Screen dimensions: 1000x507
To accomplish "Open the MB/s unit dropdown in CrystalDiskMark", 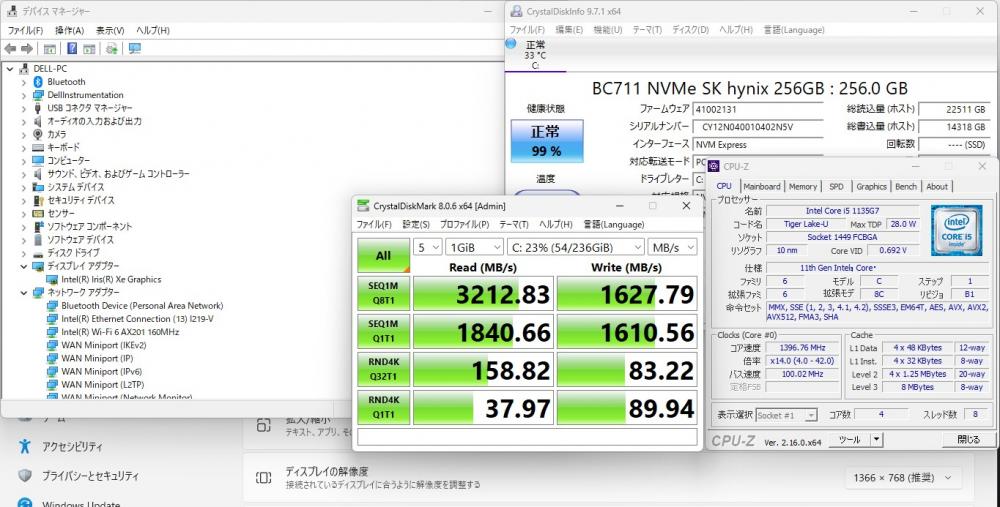I will point(672,247).
